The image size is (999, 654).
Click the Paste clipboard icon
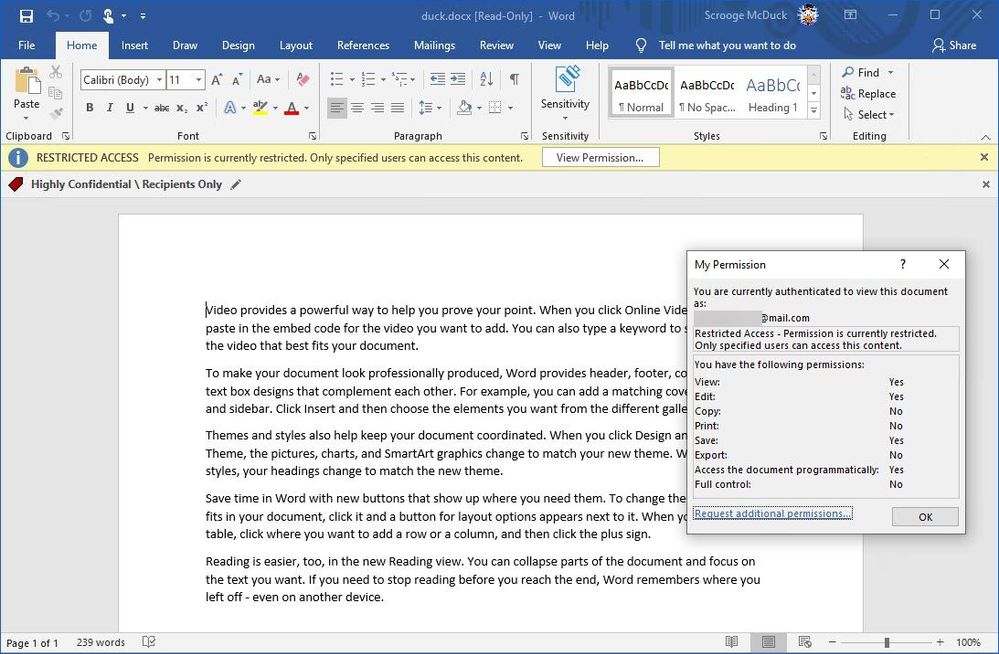27,82
